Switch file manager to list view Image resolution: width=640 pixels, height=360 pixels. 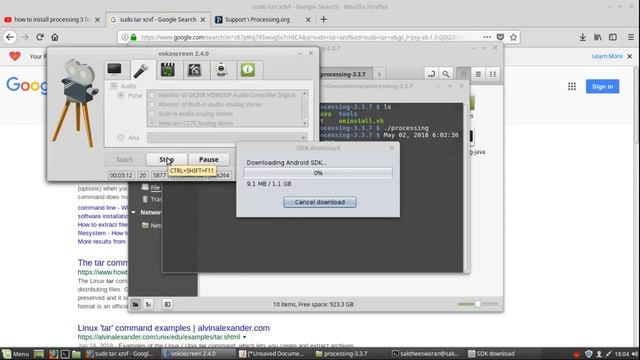click(x=478, y=74)
